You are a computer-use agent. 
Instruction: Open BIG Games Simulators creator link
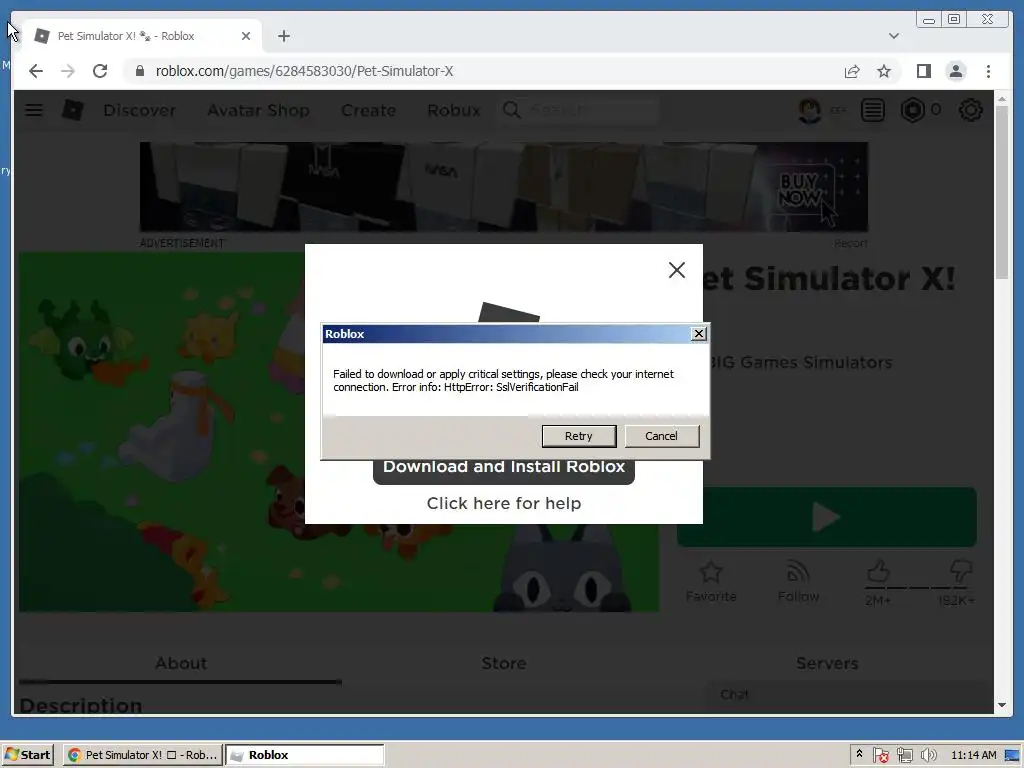click(x=801, y=362)
